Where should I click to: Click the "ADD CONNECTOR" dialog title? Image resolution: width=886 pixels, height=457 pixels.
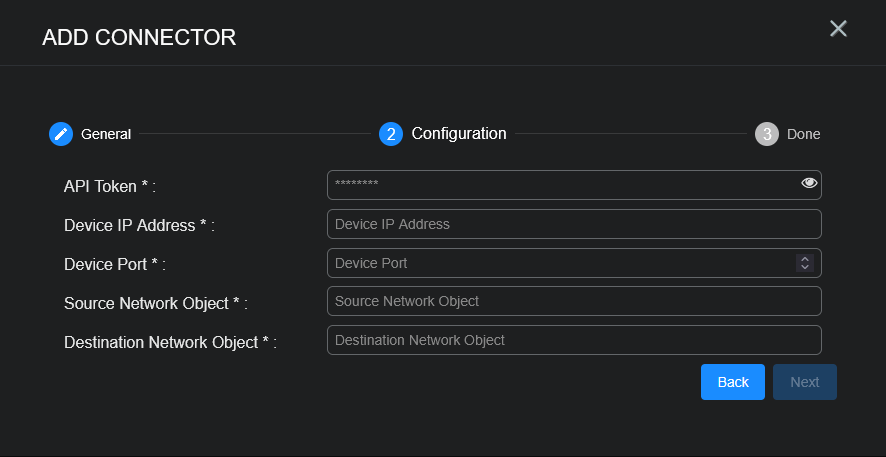click(139, 38)
